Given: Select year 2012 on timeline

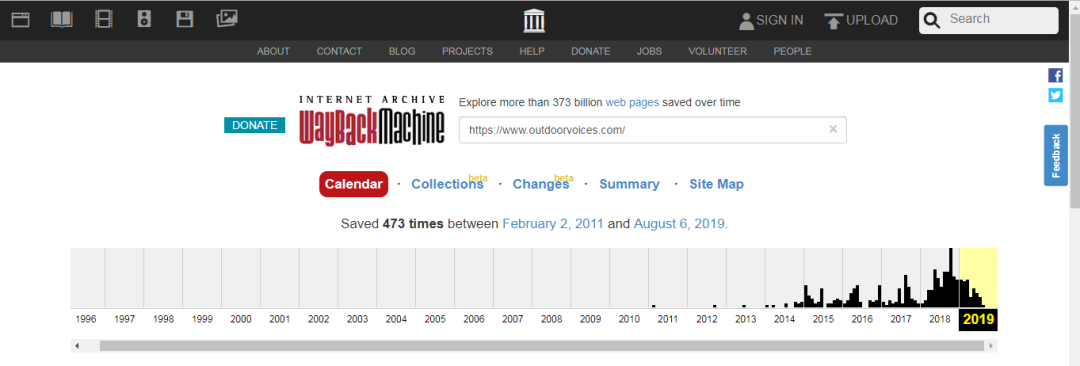Looking at the screenshot, I should tap(707, 320).
